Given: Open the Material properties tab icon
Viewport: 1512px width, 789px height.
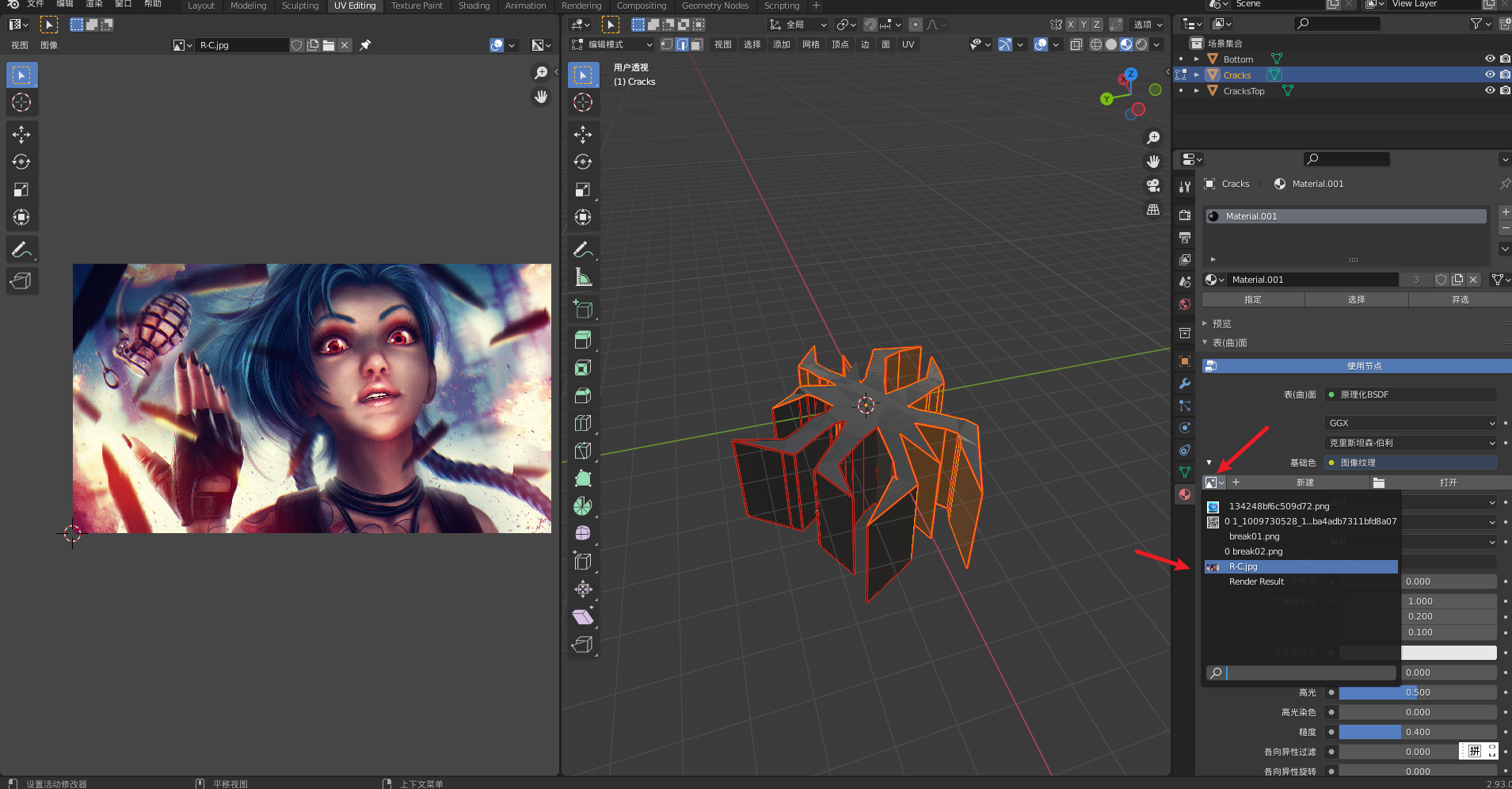Looking at the screenshot, I should [1185, 494].
